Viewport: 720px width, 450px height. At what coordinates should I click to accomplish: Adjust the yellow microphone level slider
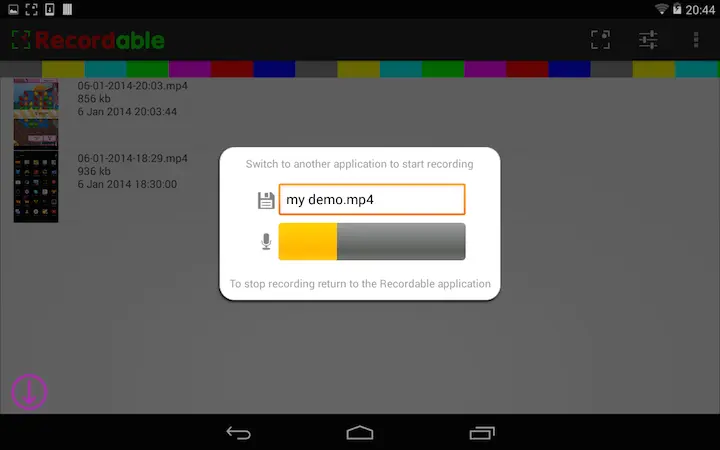tap(372, 242)
